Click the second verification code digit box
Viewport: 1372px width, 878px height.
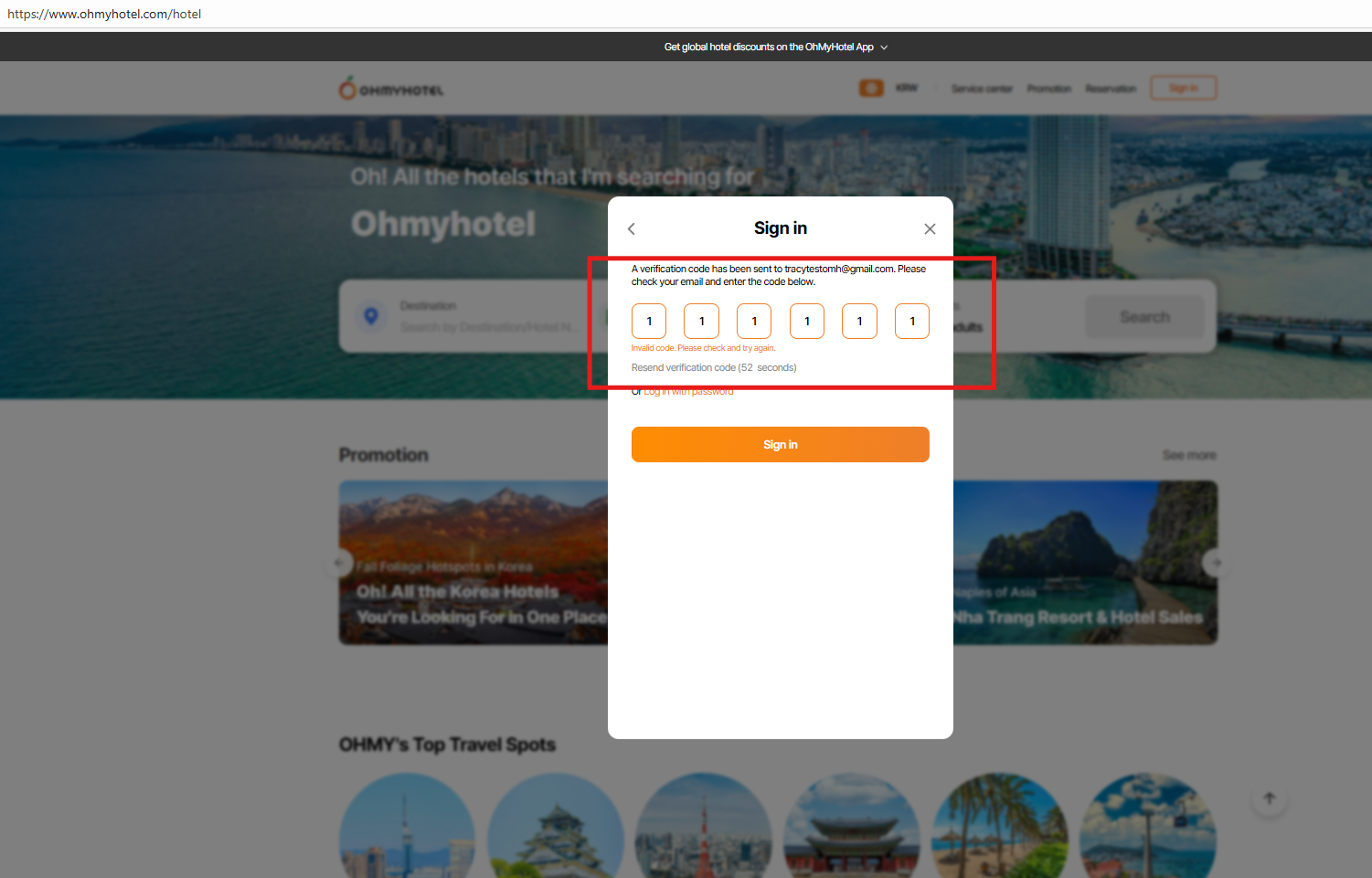tap(702, 321)
